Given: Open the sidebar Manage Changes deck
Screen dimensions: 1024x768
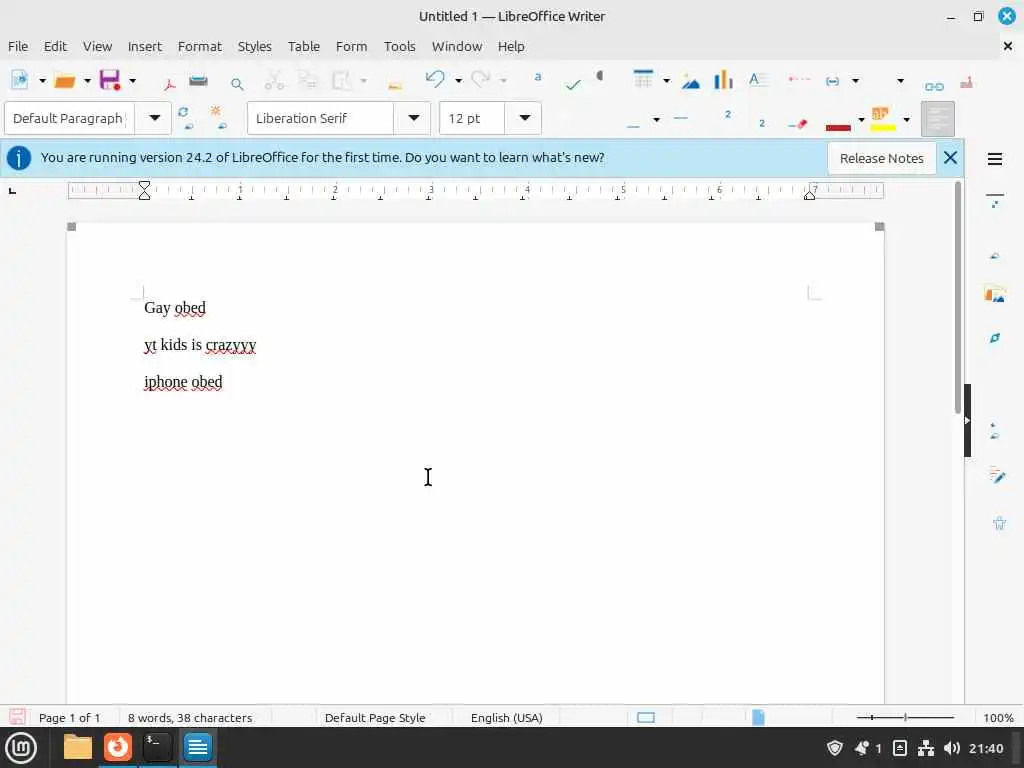Looking at the screenshot, I should coord(996,475).
